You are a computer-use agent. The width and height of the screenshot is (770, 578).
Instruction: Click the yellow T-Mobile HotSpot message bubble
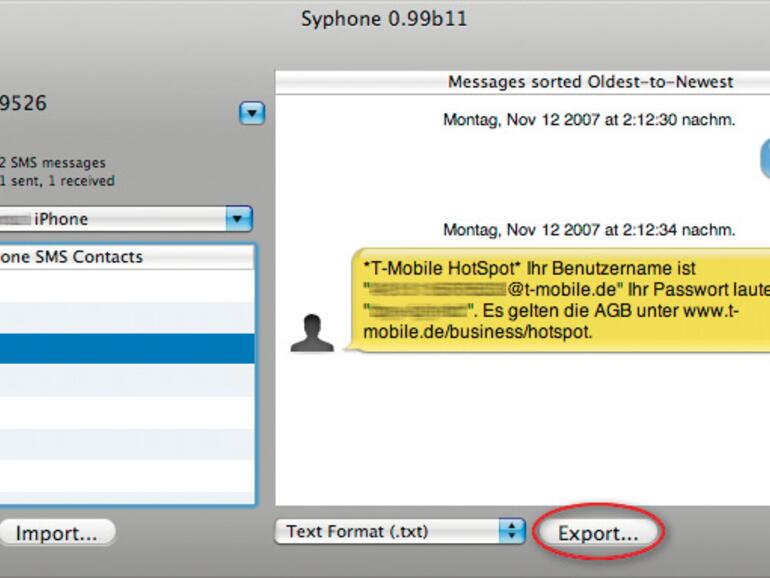tap(557, 300)
